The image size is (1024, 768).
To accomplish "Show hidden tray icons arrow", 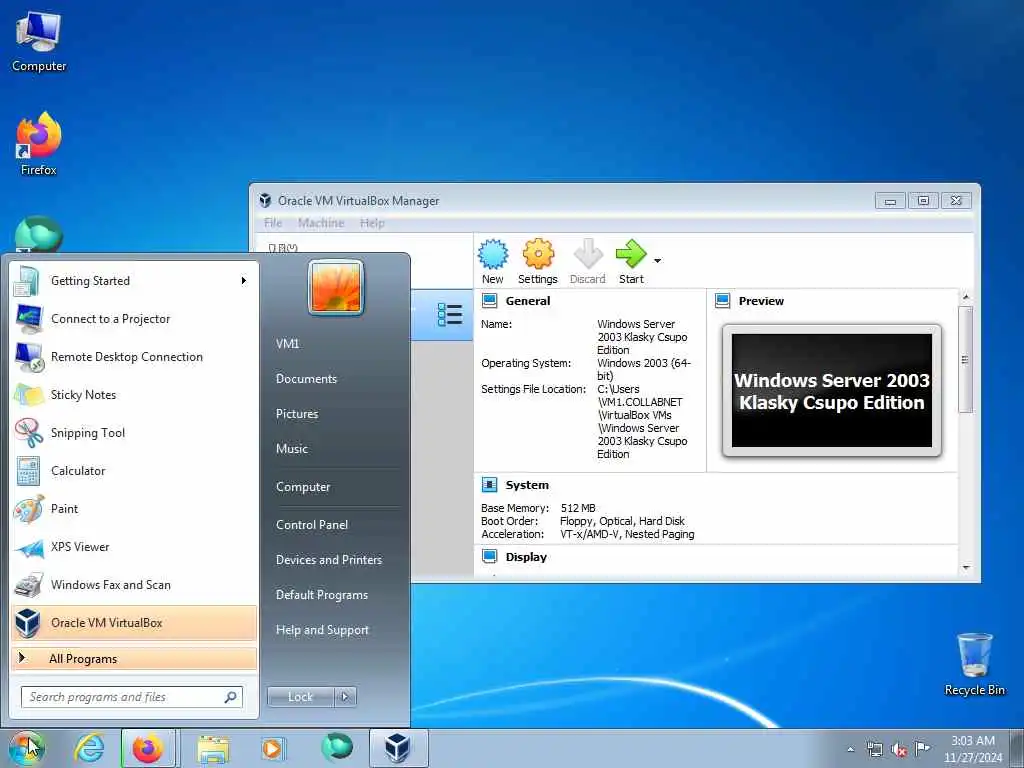I will (x=850, y=750).
